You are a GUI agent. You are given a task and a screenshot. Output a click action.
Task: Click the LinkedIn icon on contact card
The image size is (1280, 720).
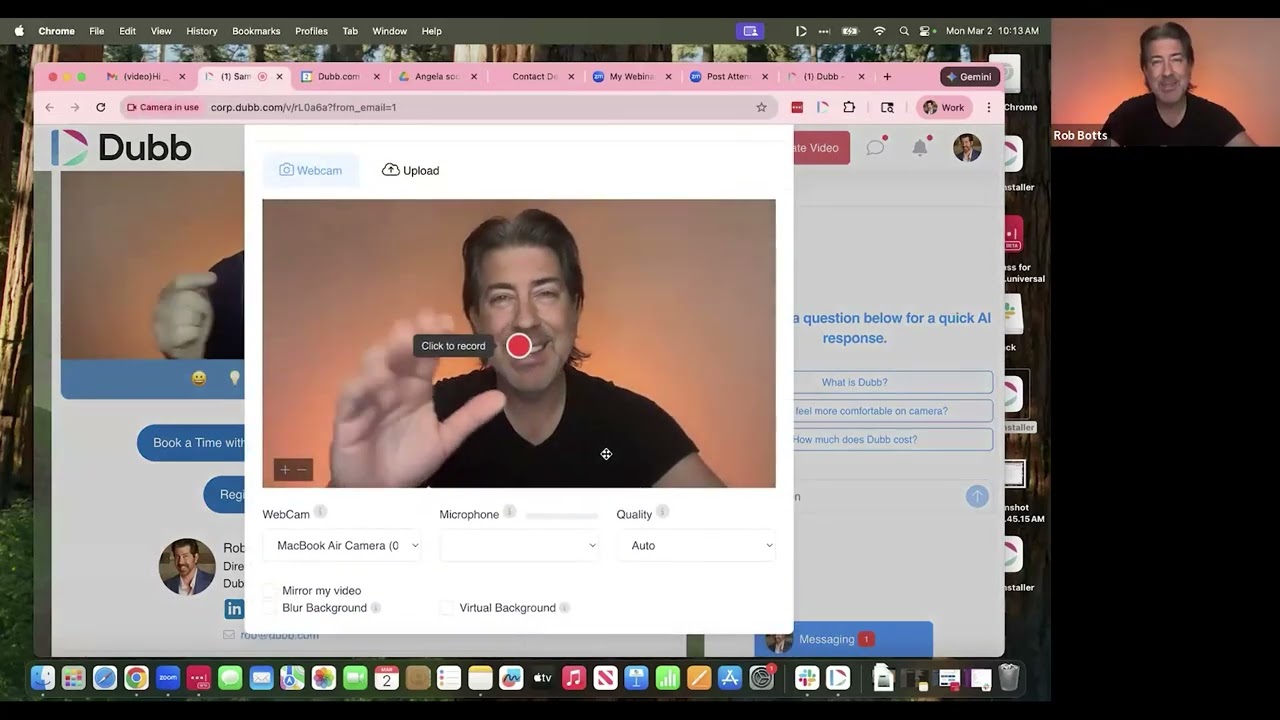point(234,608)
